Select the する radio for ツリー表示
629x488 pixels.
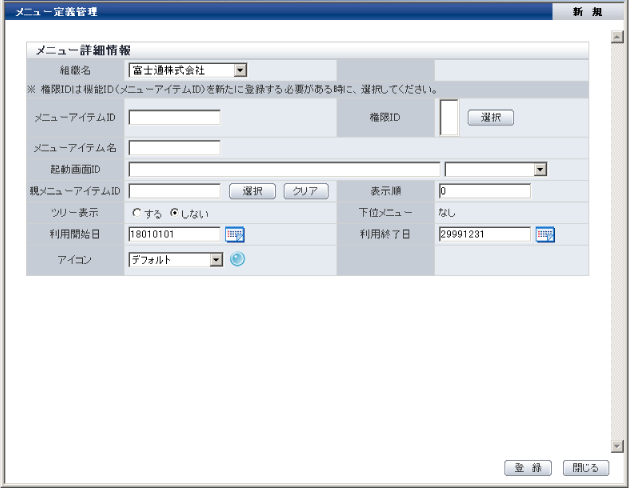(x=137, y=213)
